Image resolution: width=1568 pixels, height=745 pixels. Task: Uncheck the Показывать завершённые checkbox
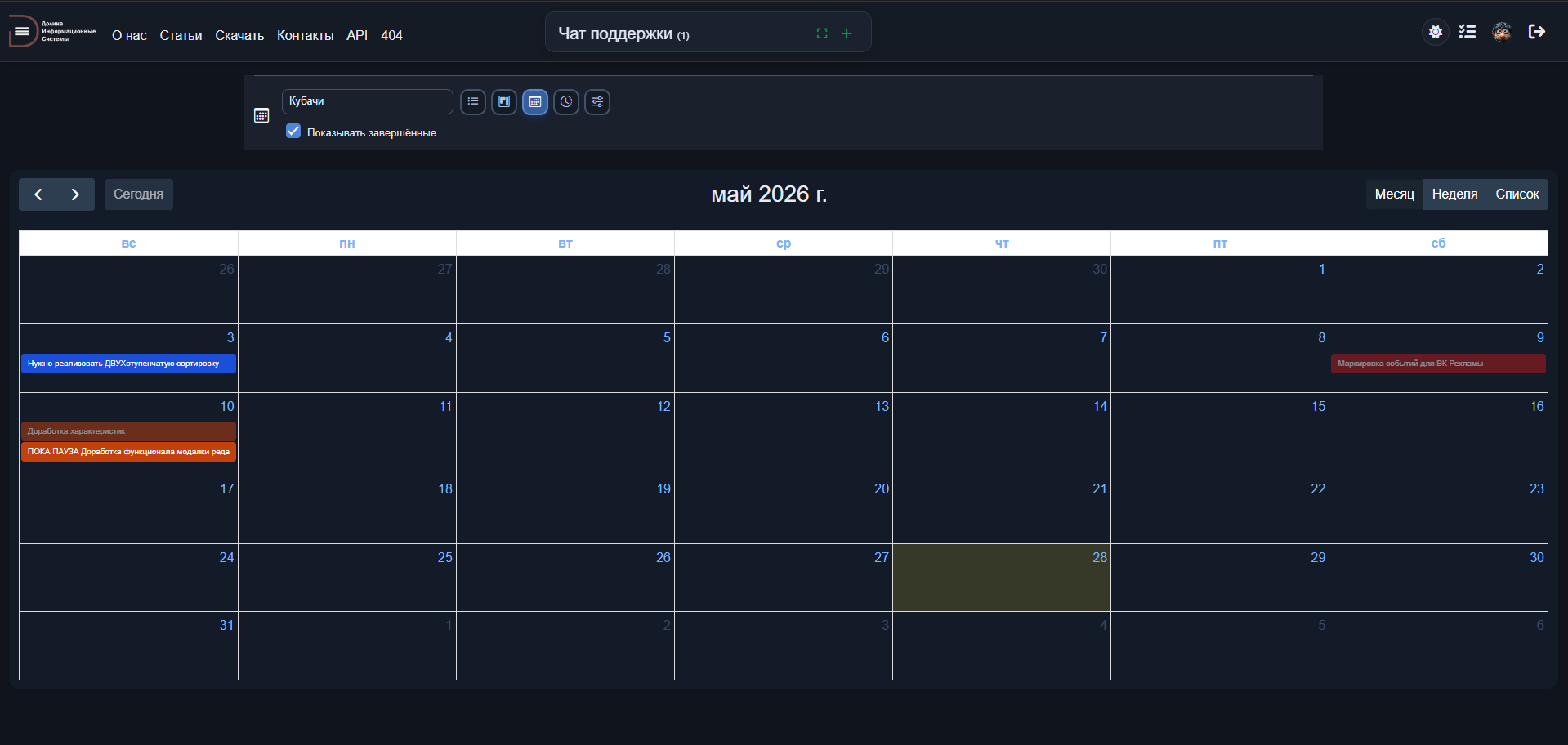(x=293, y=132)
